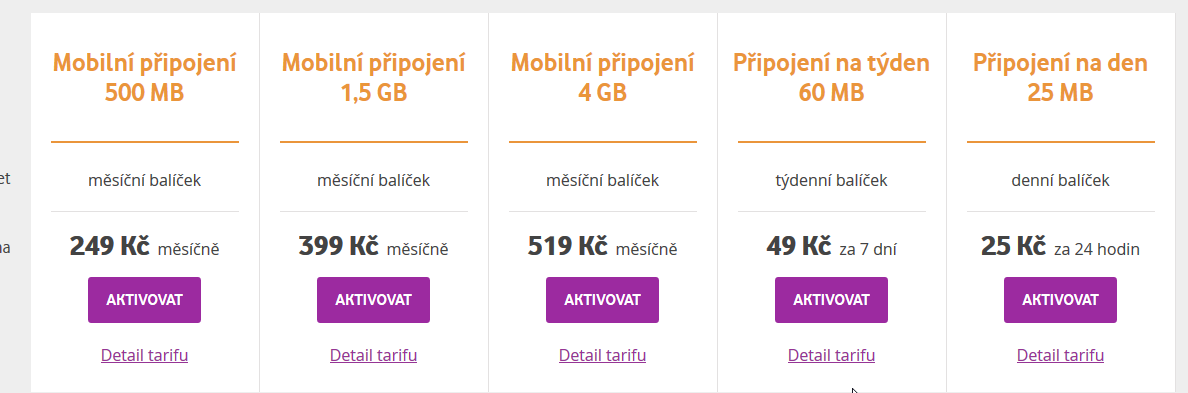View tariff details of the 4 GB plan
The height and width of the screenshot is (393, 1188).
pyautogui.click(x=602, y=355)
